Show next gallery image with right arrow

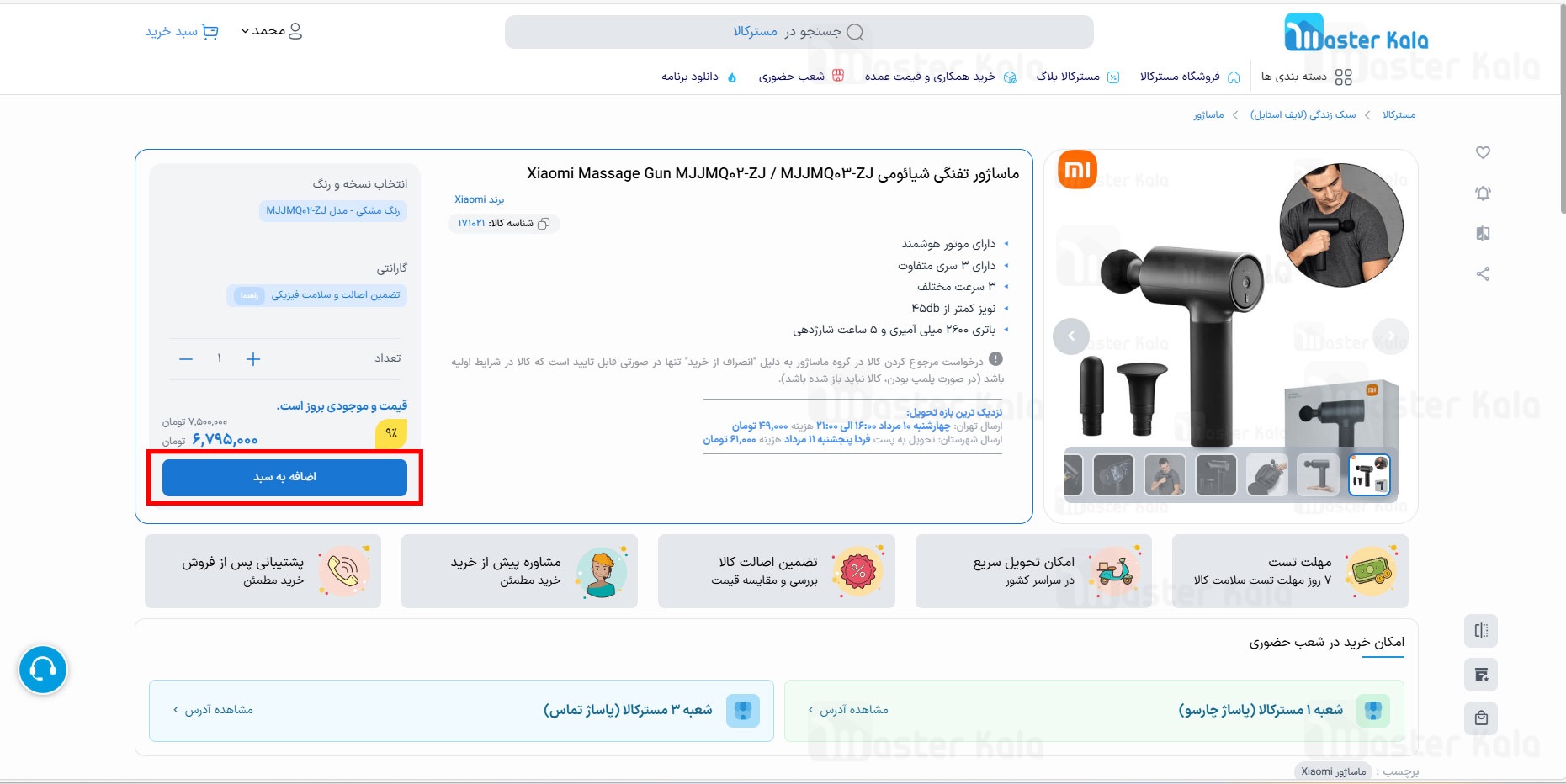click(1390, 336)
